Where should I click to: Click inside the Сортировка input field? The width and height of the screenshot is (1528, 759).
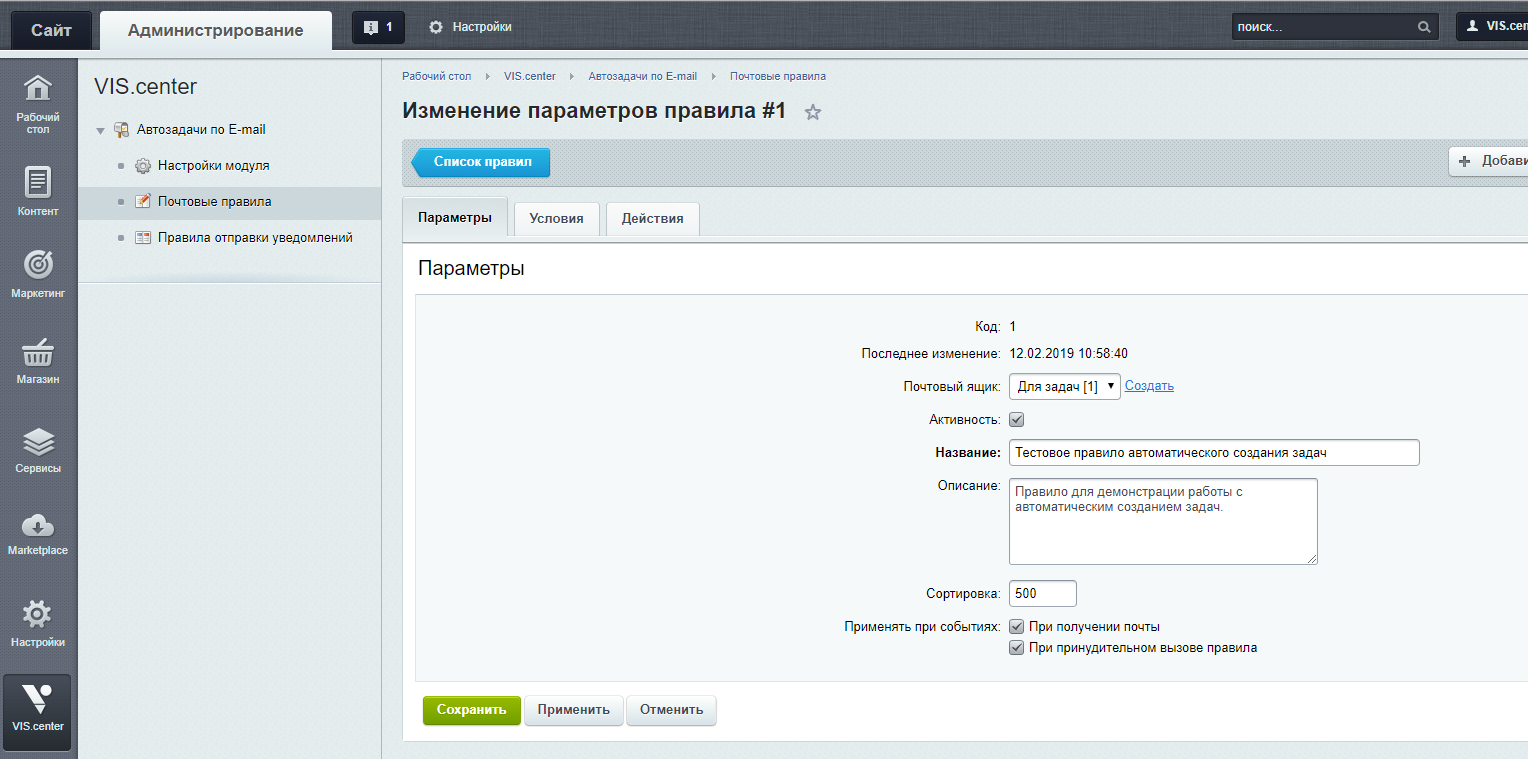click(x=1042, y=593)
